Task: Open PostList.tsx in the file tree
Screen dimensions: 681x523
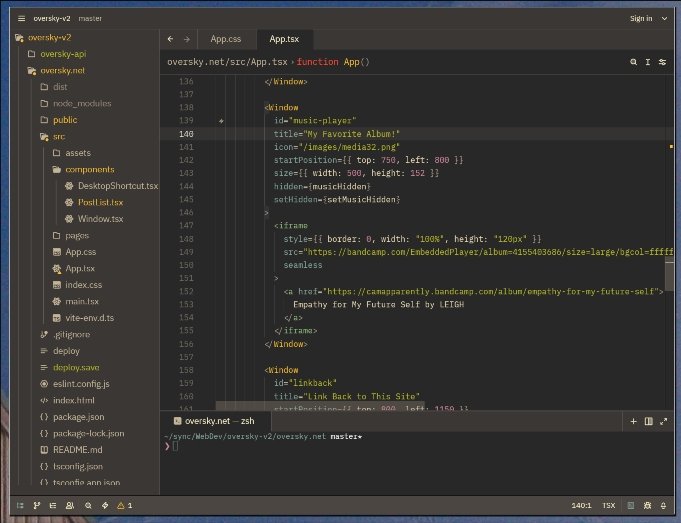Action: (100, 202)
